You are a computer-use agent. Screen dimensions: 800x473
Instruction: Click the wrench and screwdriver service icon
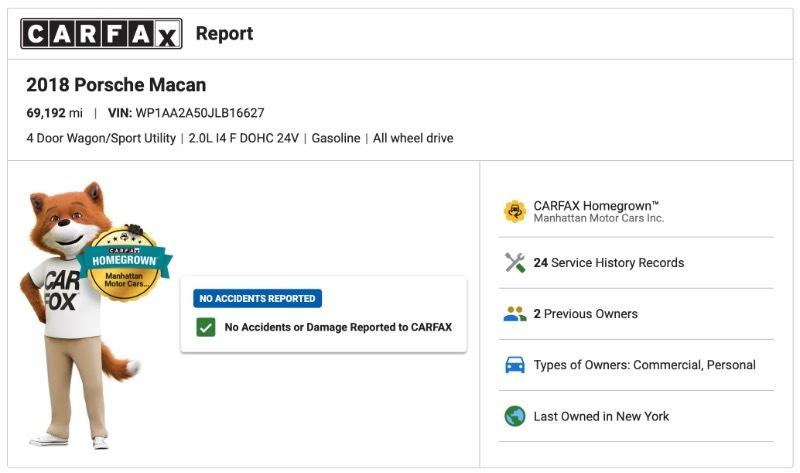515,263
